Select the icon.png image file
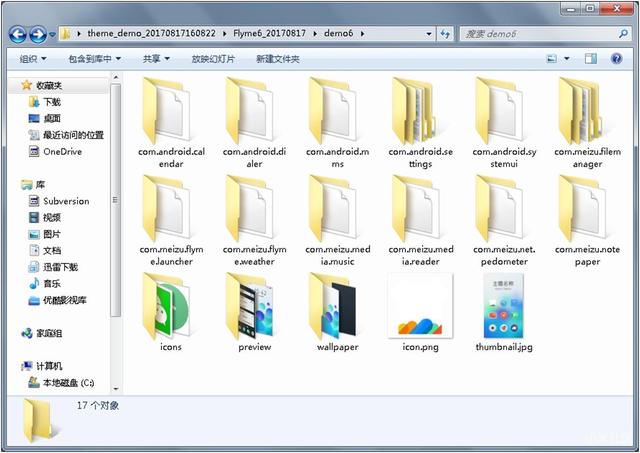Image resolution: width=640 pixels, height=453 pixels. click(x=421, y=312)
